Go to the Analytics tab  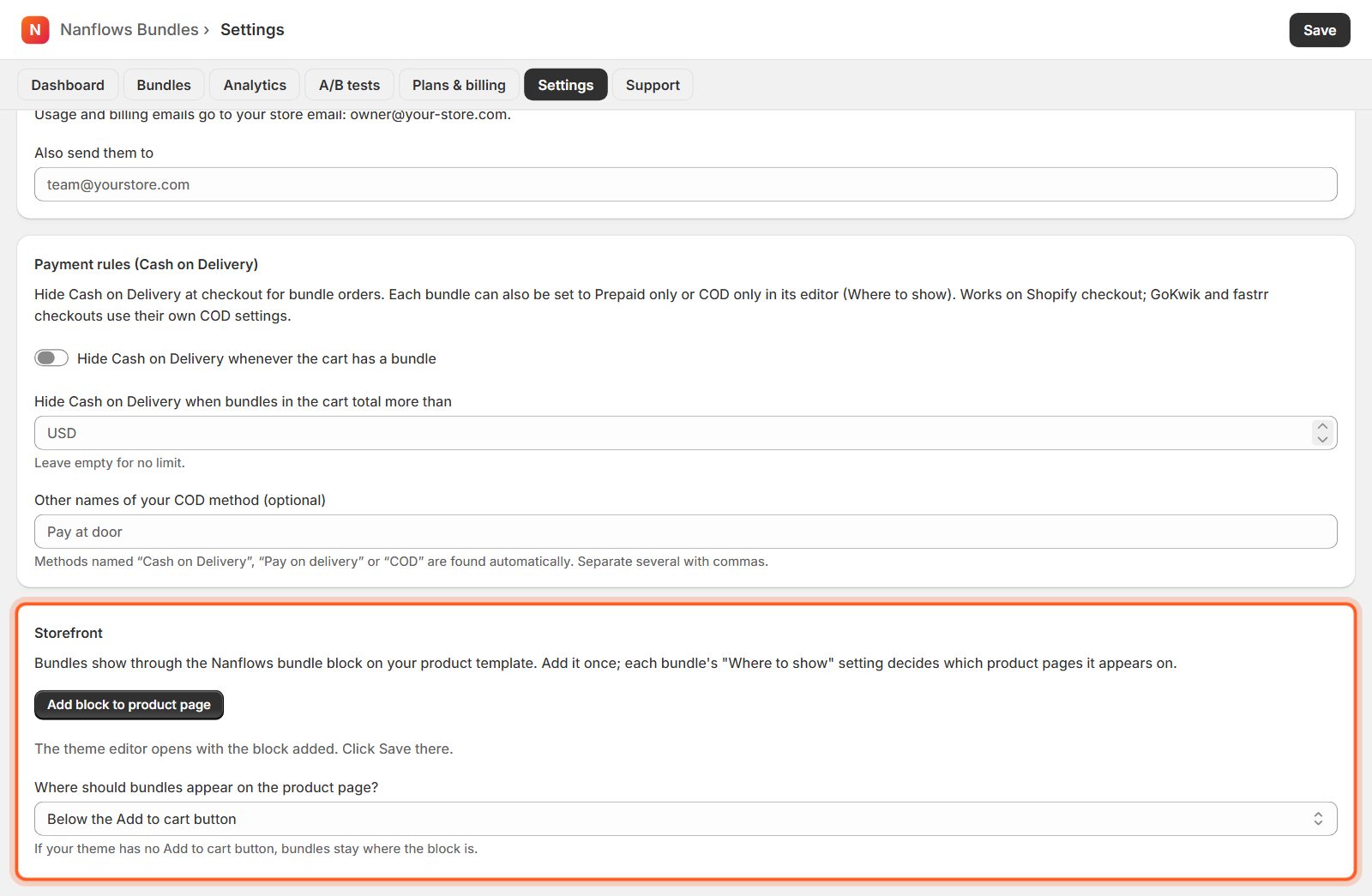tap(255, 85)
